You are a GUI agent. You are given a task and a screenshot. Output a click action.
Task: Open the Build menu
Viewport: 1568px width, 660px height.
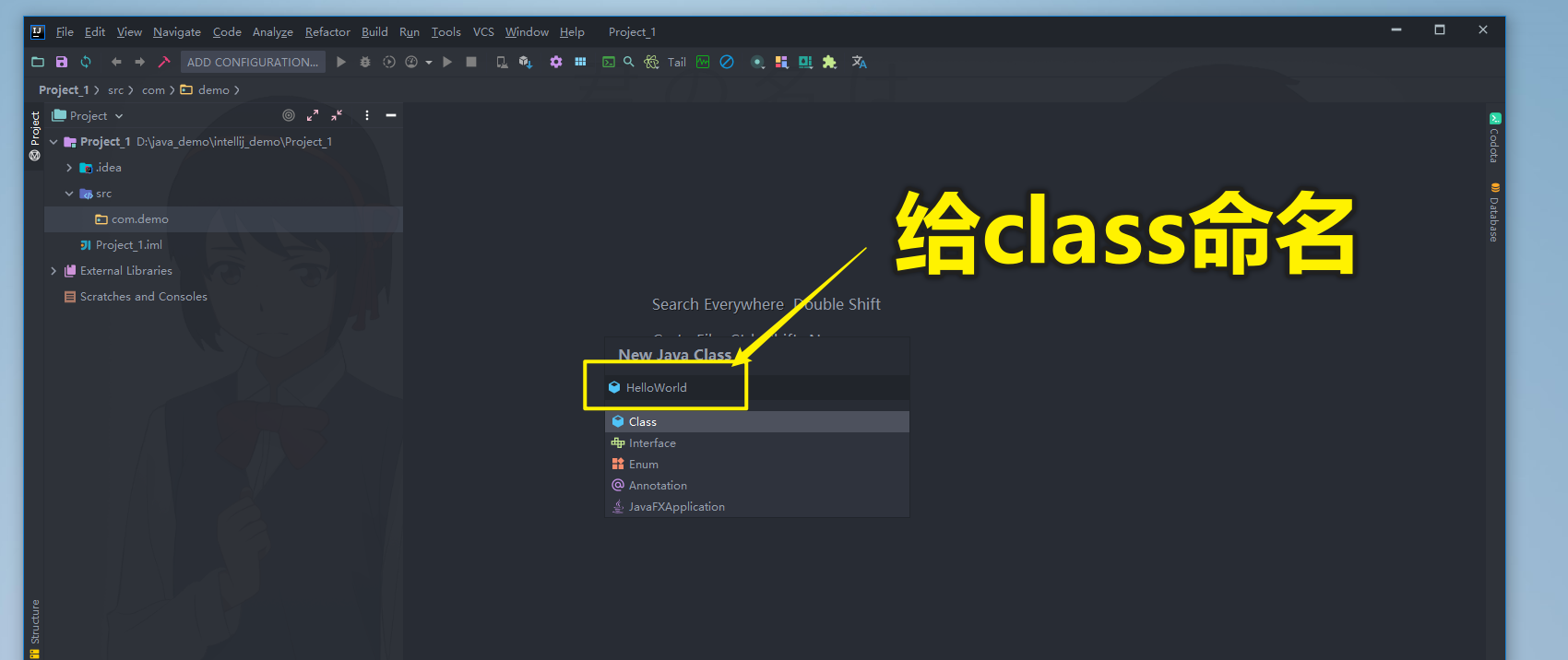point(374,31)
